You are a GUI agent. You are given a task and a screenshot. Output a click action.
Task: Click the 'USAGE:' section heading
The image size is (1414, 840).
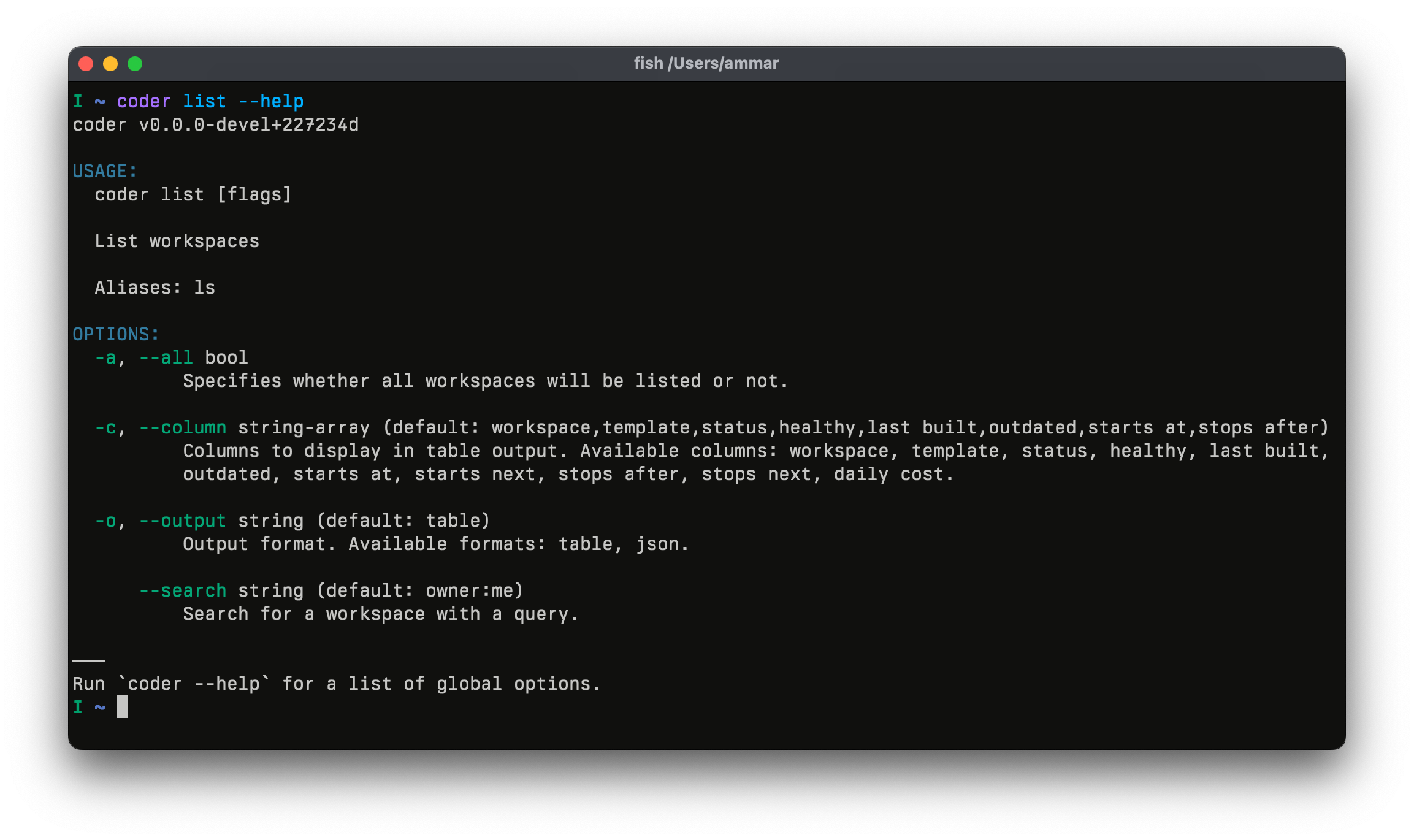point(105,171)
